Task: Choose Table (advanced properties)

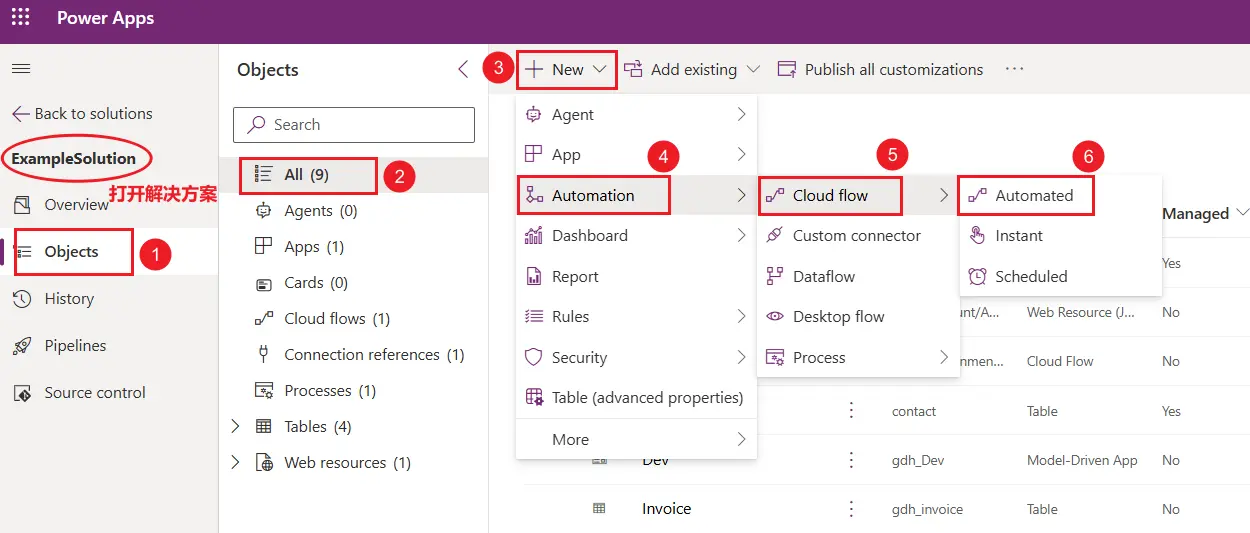Action: click(636, 398)
